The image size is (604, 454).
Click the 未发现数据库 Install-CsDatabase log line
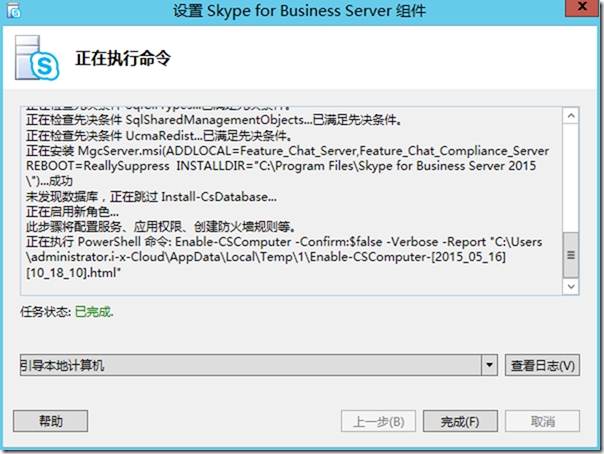tap(151, 197)
